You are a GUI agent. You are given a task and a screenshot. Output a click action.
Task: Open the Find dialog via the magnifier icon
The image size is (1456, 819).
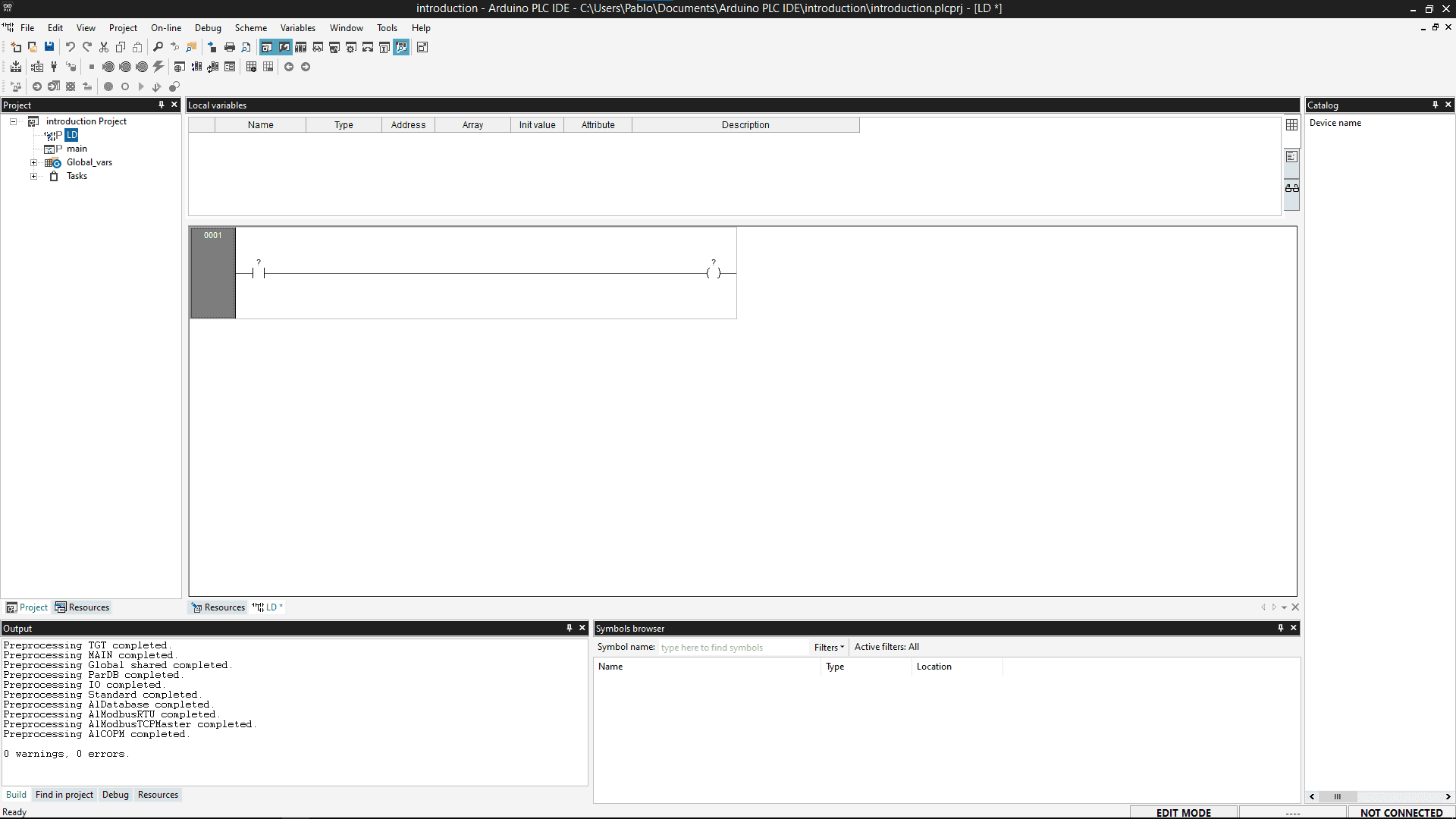pos(158,47)
